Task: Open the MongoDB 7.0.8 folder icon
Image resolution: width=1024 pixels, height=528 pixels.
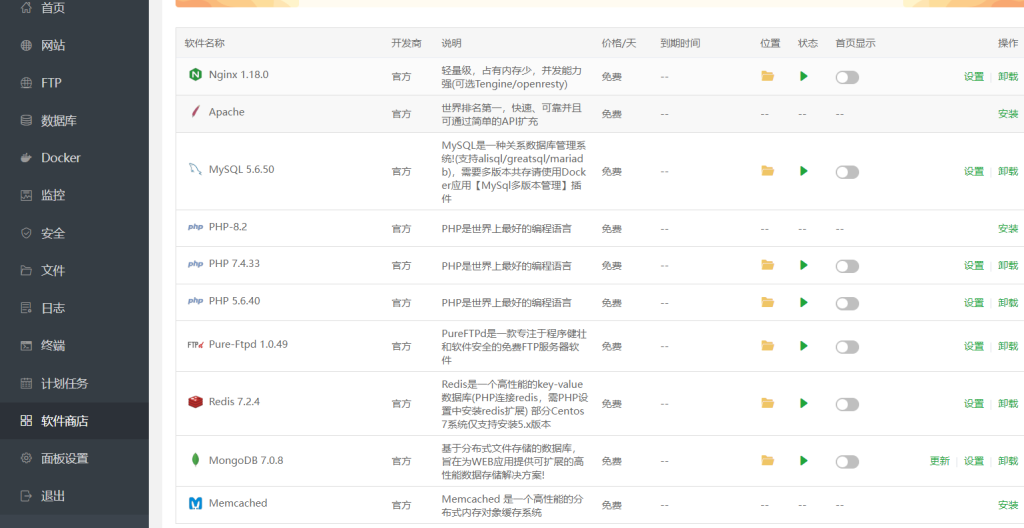Action: [767, 460]
